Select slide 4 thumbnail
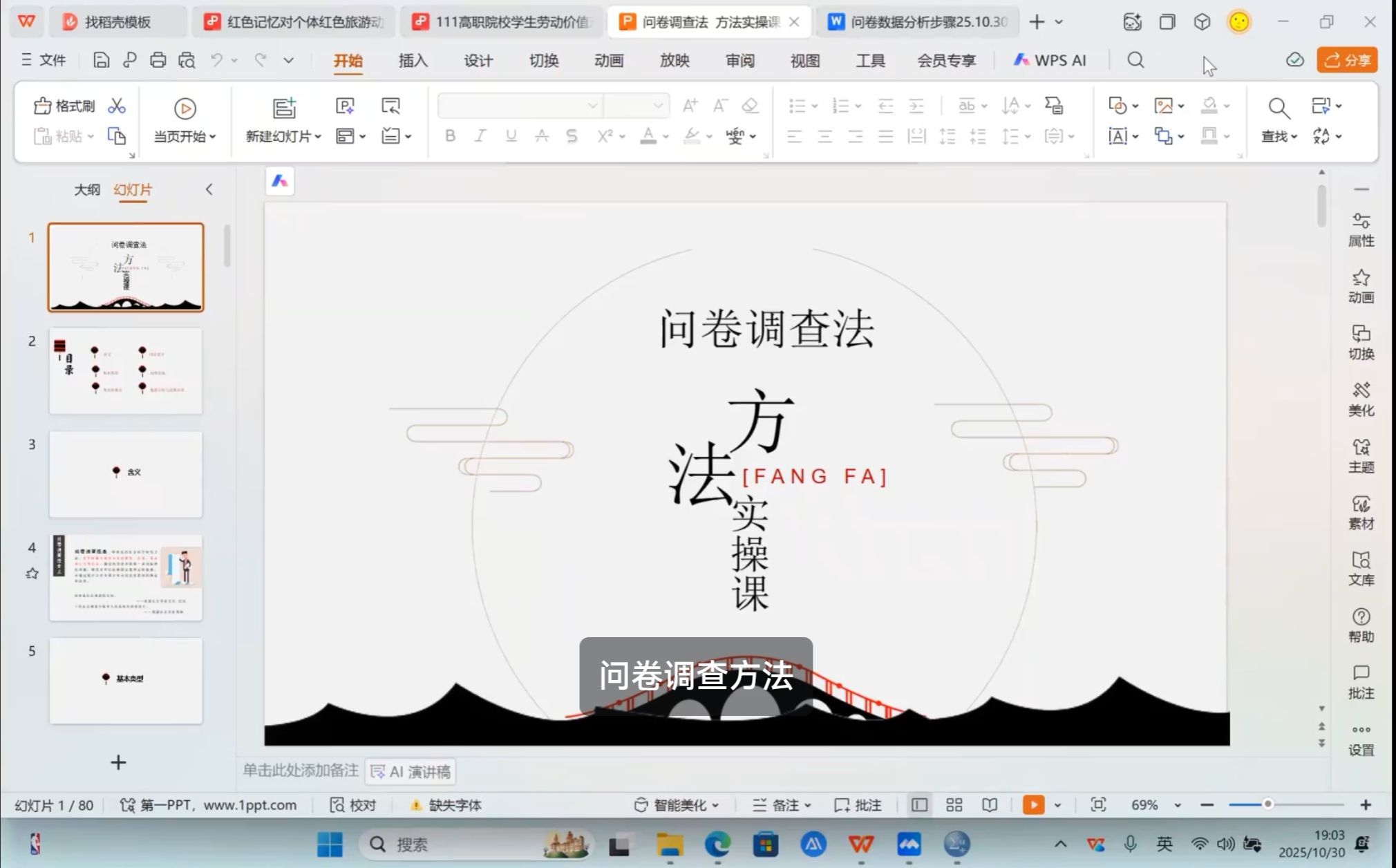The height and width of the screenshot is (868, 1396). point(126,578)
